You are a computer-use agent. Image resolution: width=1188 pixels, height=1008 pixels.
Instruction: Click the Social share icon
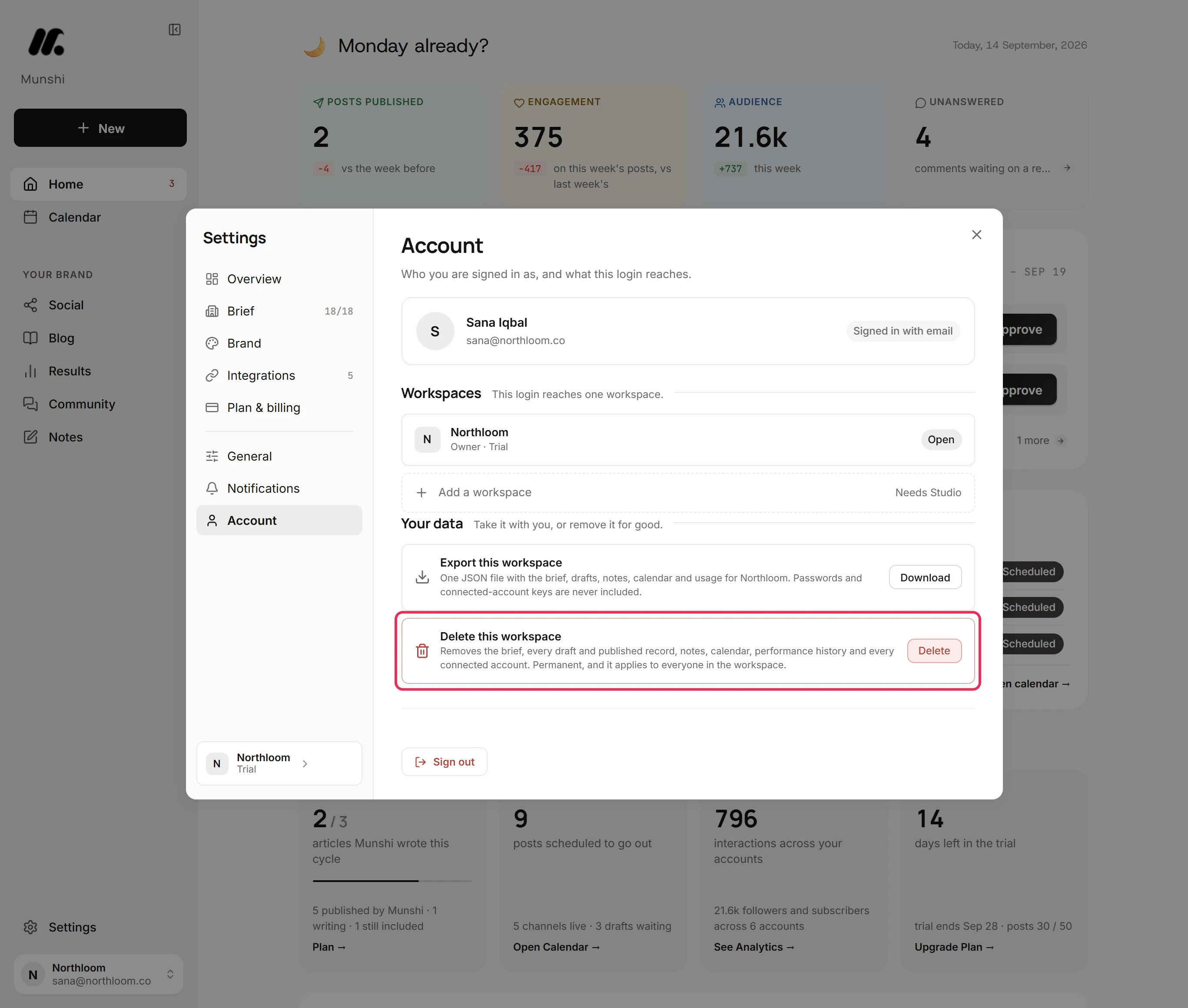point(31,305)
